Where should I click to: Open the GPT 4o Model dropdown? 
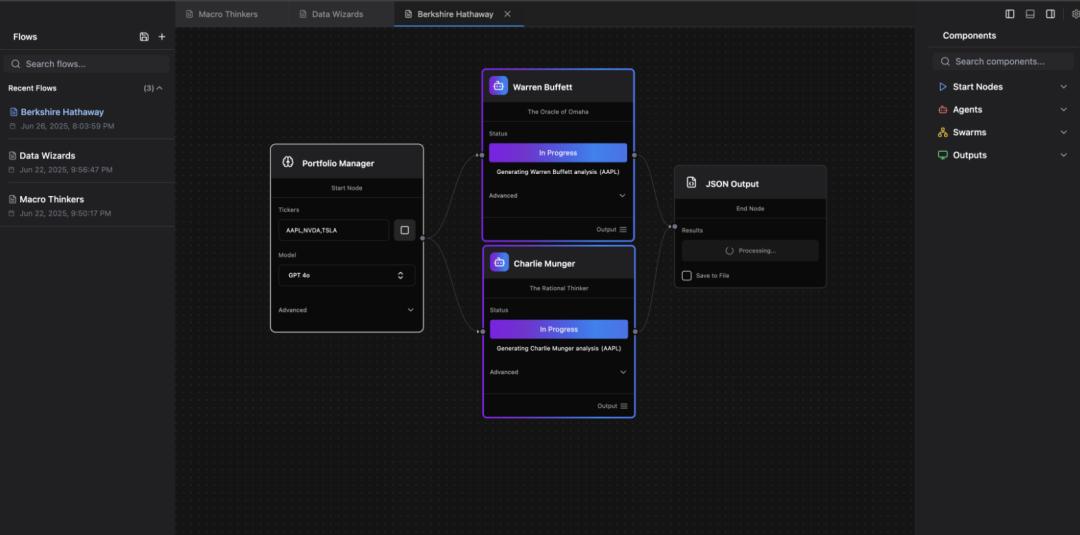pos(346,275)
